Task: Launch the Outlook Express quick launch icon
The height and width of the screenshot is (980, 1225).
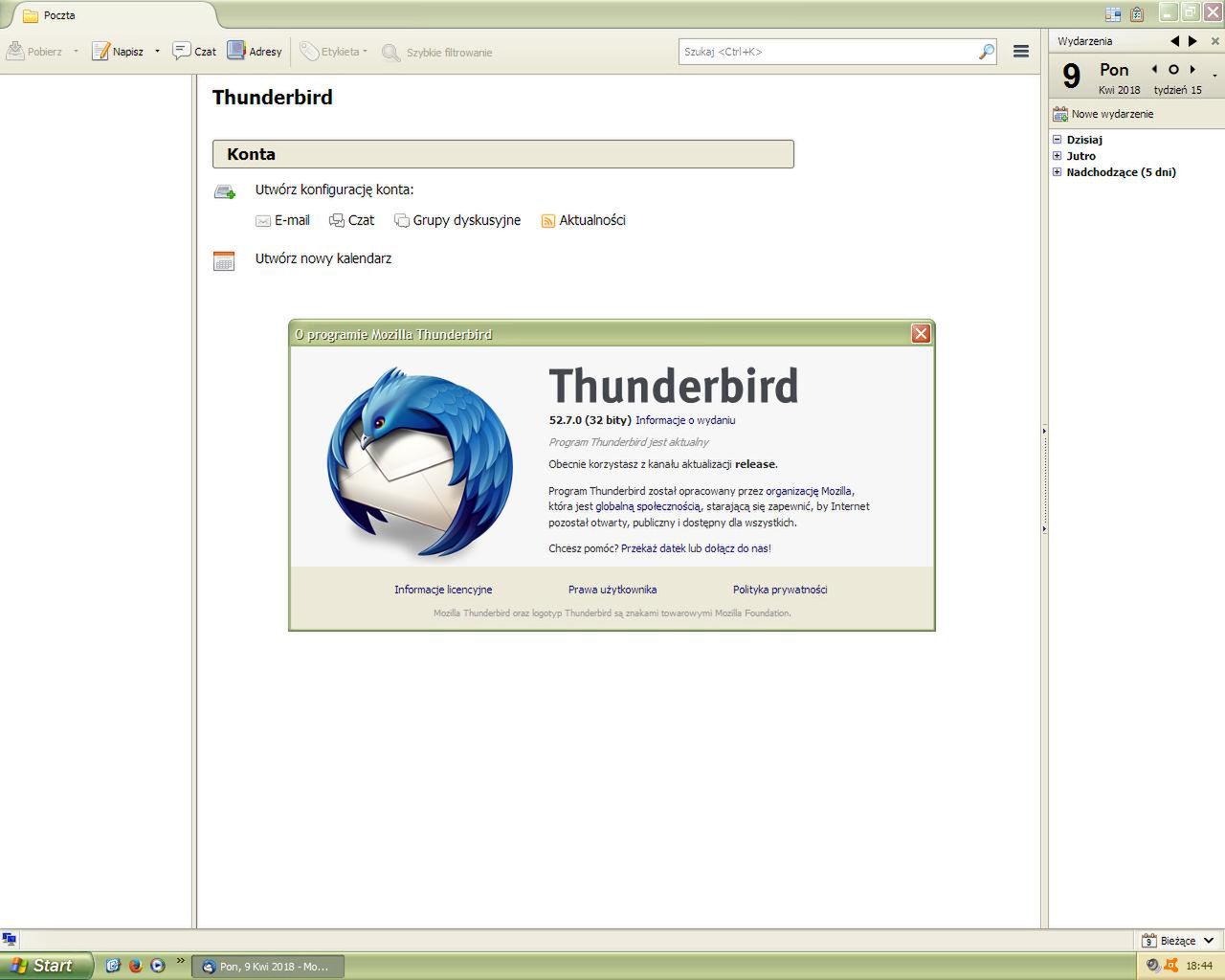Action: coord(112,966)
